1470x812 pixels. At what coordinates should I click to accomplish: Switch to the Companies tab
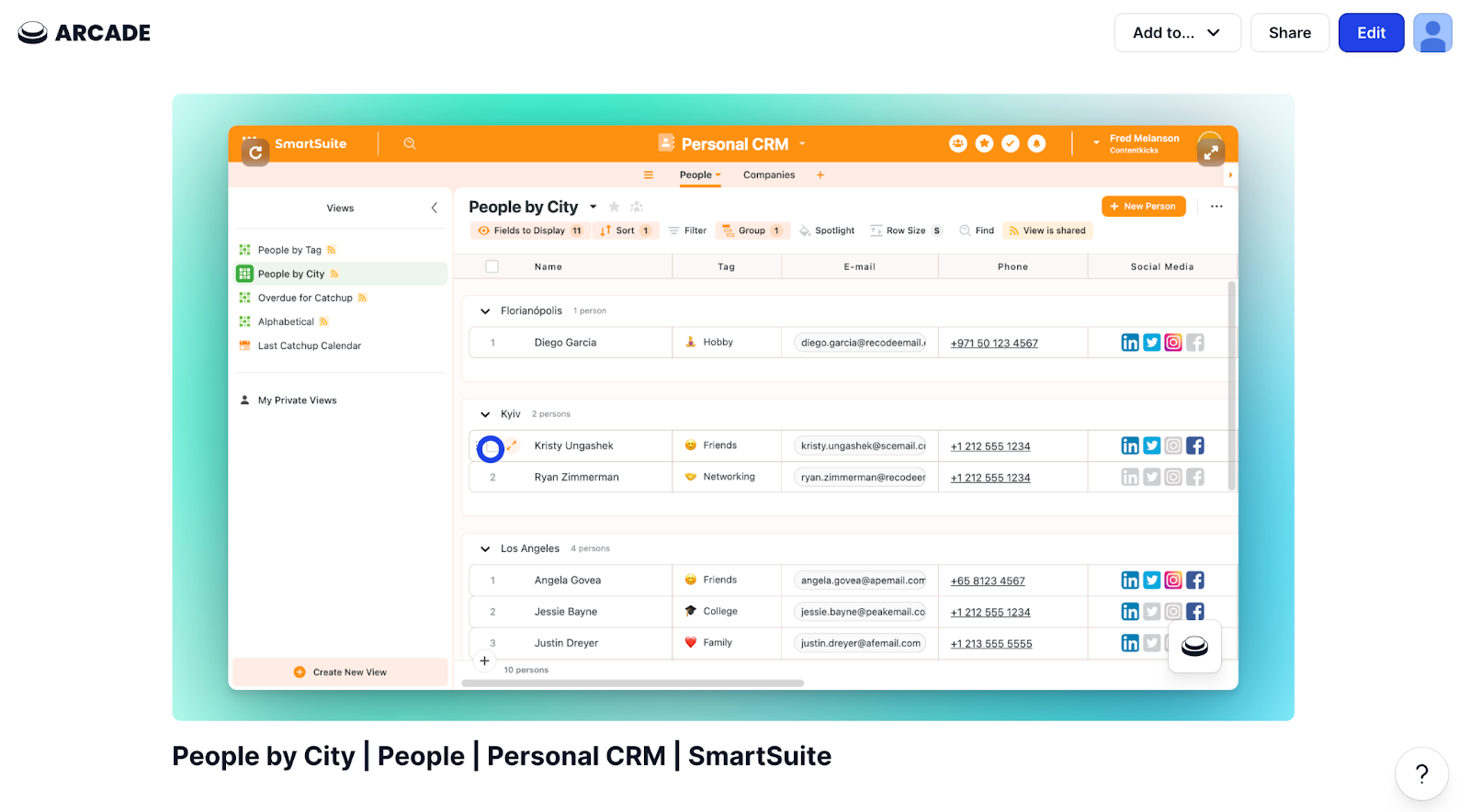(x=769, y=175)
